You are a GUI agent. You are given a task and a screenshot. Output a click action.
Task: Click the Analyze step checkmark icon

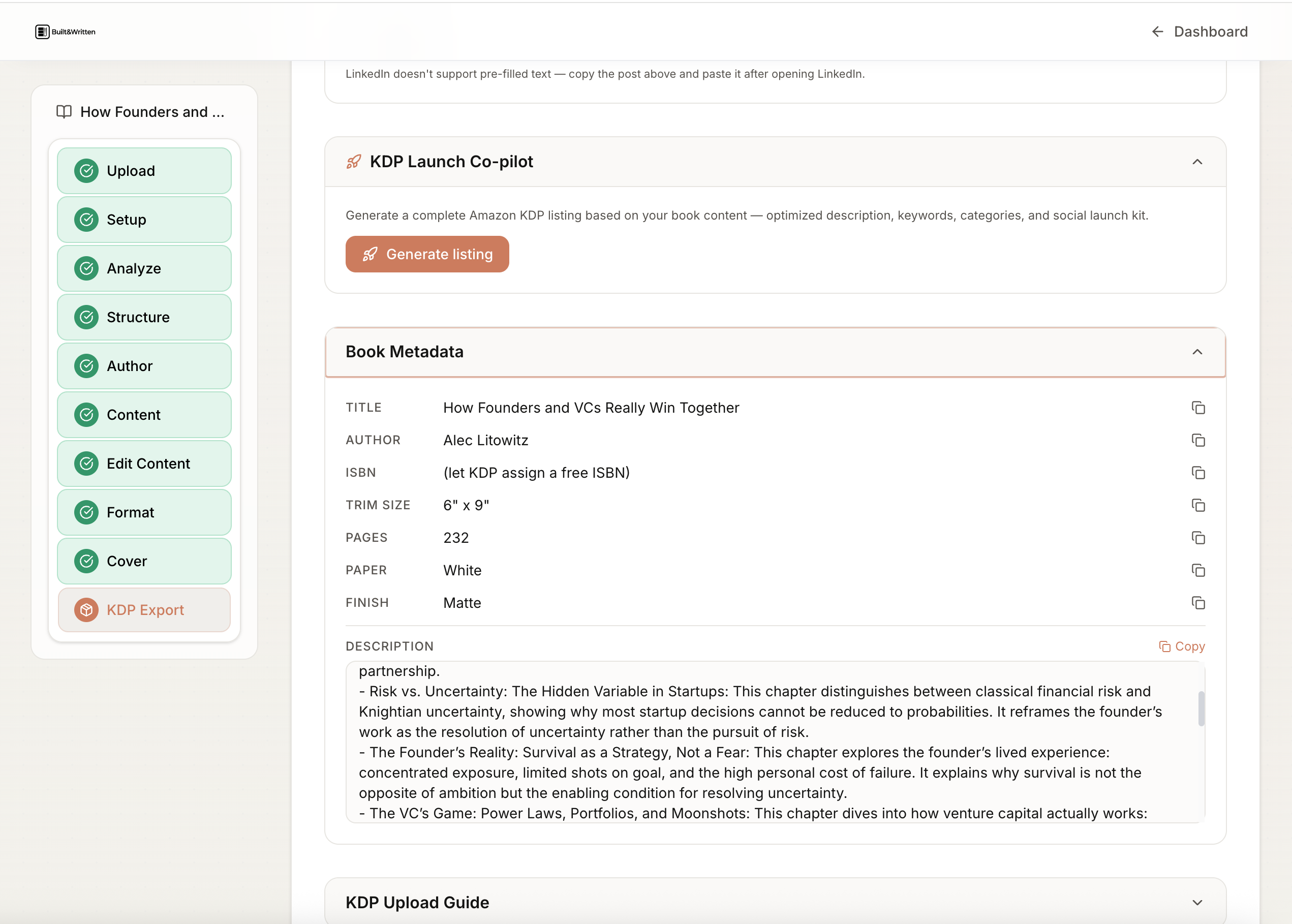pos(86,268)
